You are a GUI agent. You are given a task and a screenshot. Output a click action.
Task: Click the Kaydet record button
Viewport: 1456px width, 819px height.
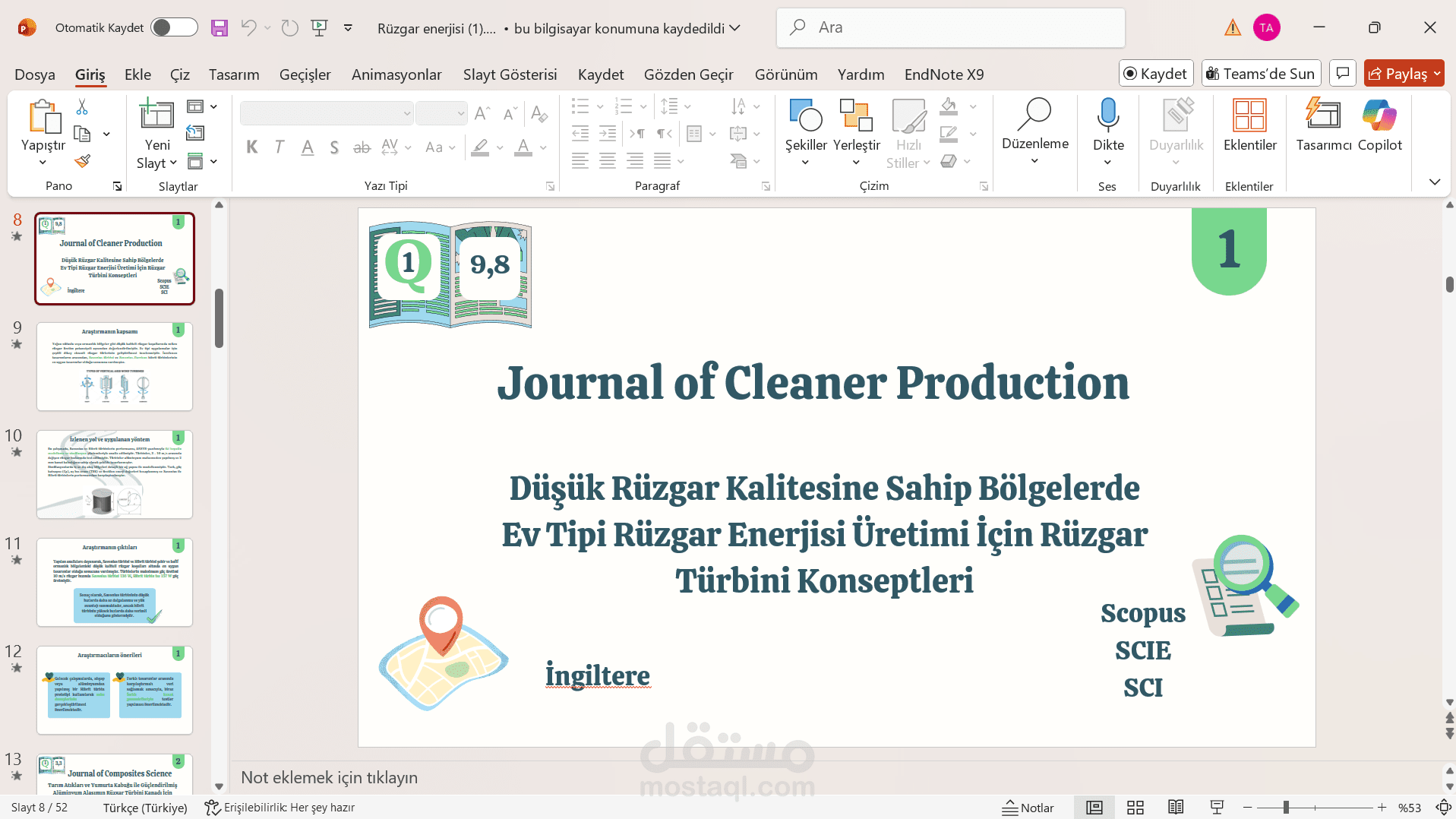point(1155,74)
